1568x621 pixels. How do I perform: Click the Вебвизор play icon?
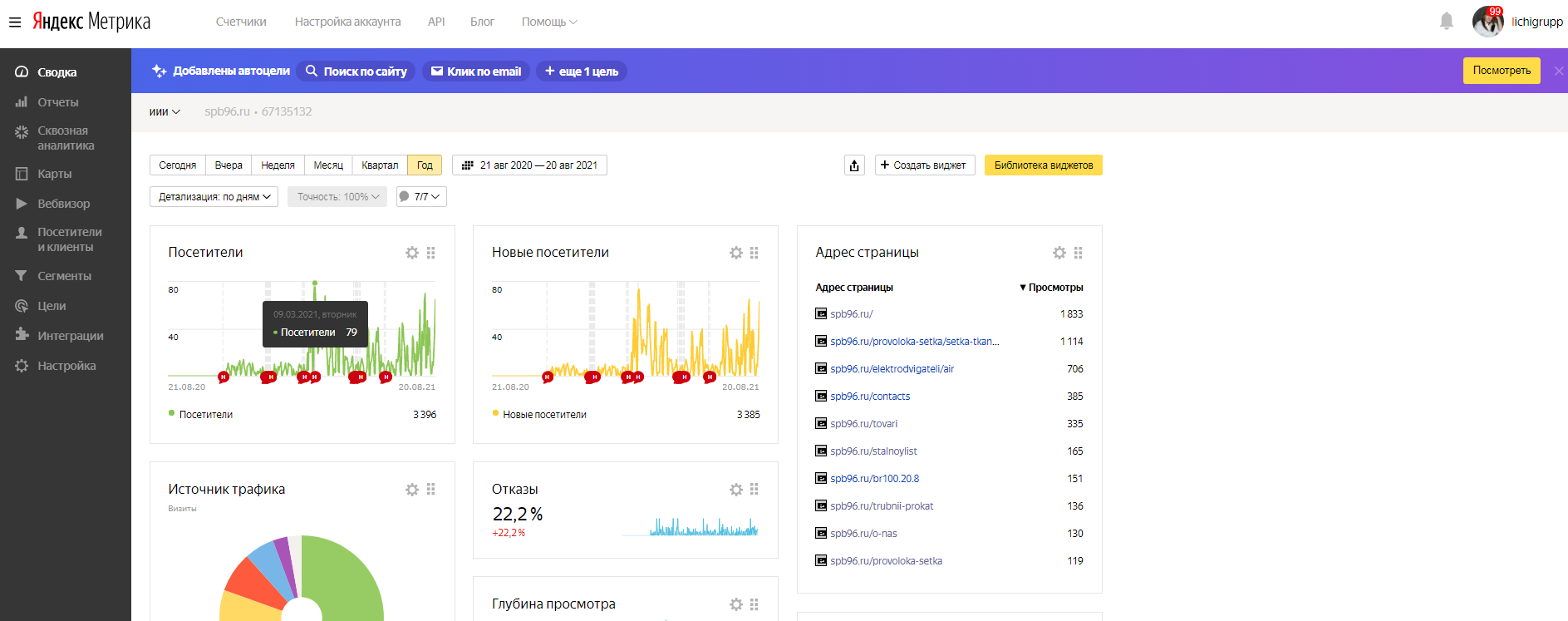[22, 204]
